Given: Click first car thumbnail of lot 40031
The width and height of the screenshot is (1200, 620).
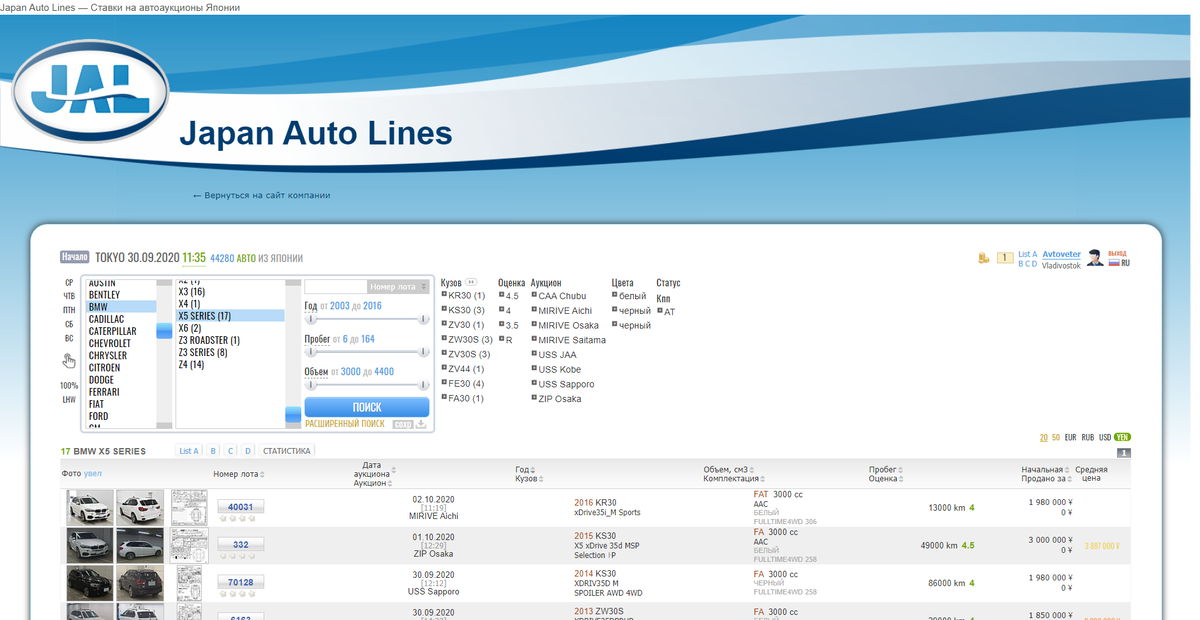Looking at the screenshot, I should coord(89,508).
